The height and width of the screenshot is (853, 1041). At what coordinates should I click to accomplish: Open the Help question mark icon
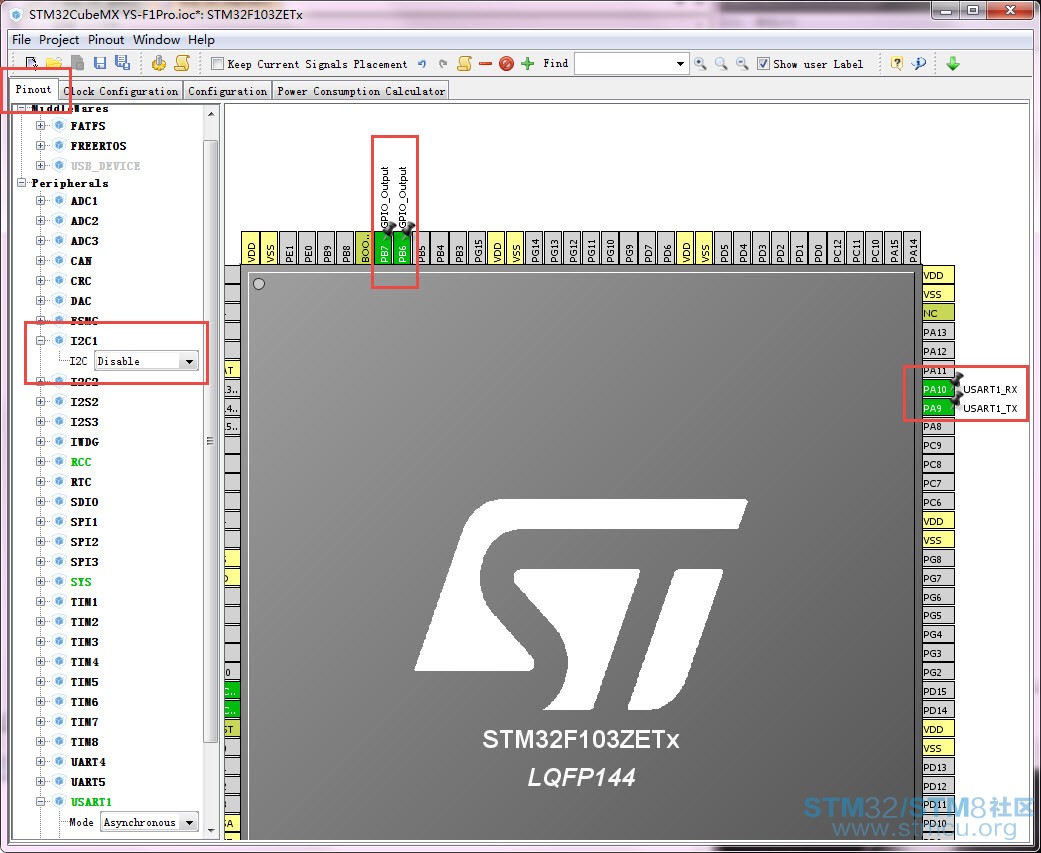[897, 64]
